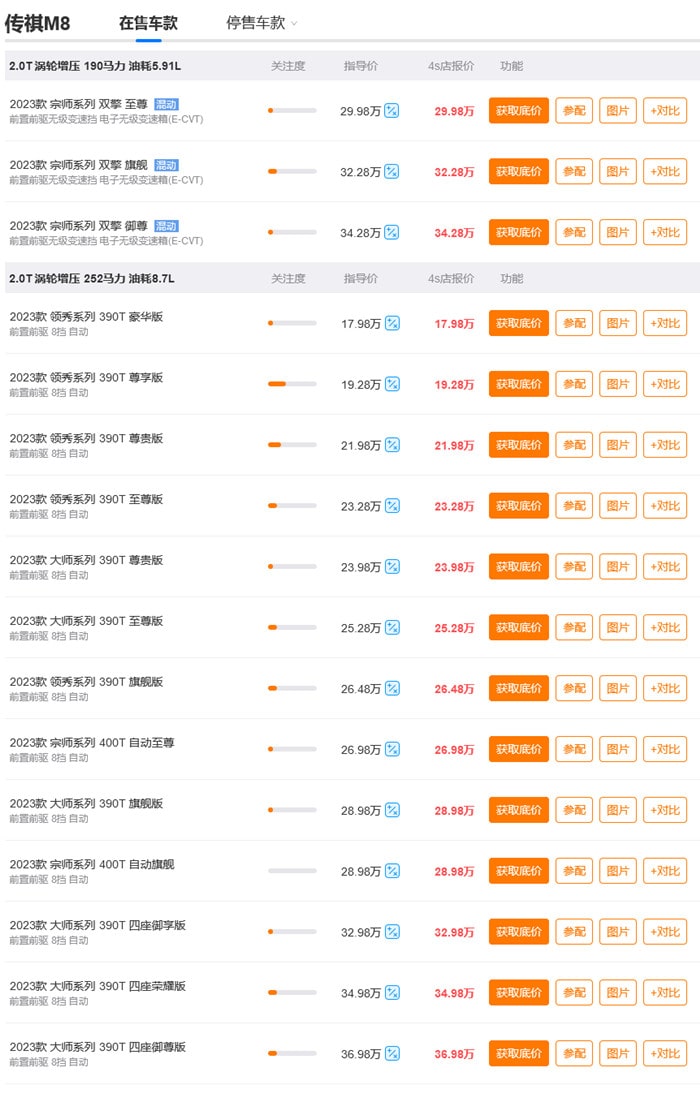Add 双擎 御尊 to comparison with +对比
The height and width of the screenshot is (1093, 700).
coord(664,232)
